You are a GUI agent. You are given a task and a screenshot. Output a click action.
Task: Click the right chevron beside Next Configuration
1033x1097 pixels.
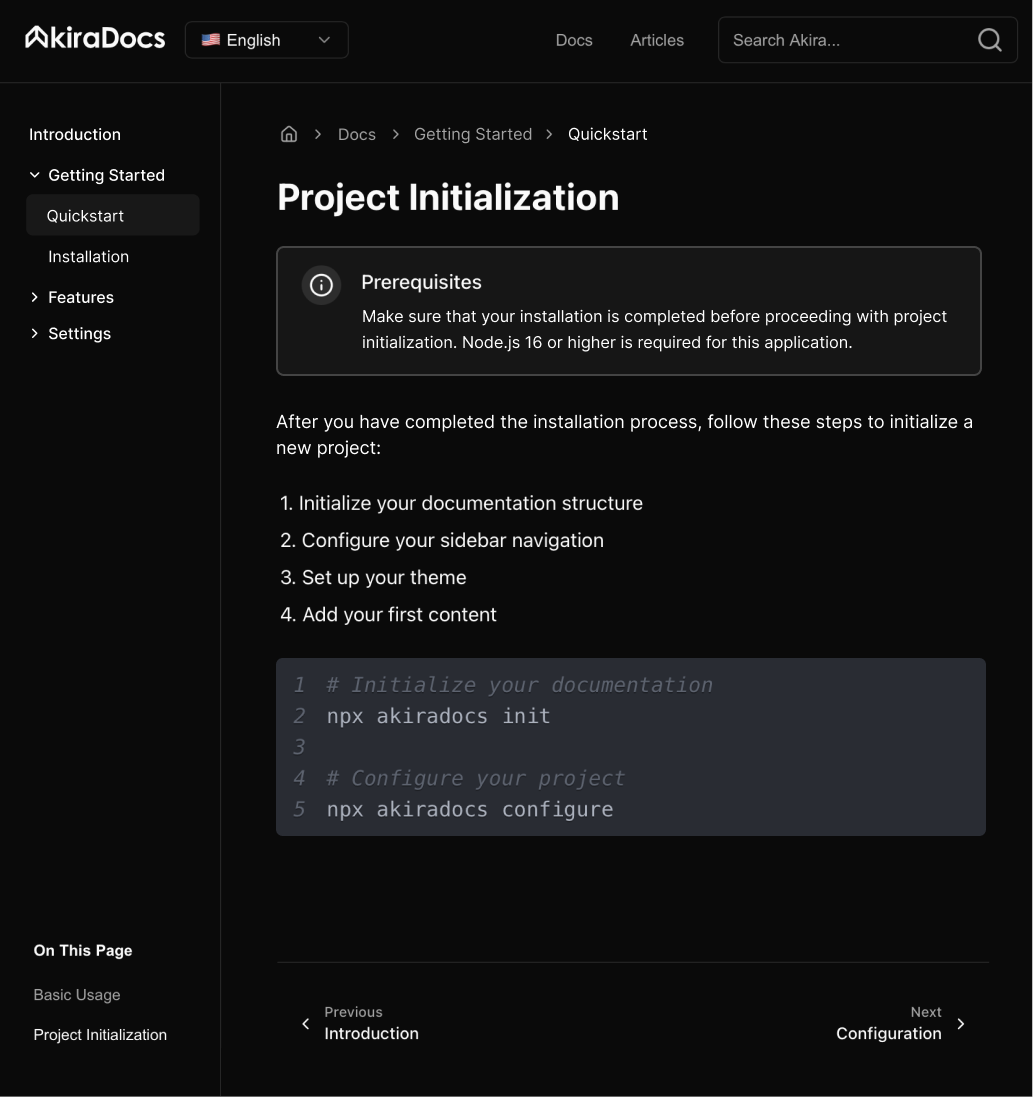(960, 1023)
